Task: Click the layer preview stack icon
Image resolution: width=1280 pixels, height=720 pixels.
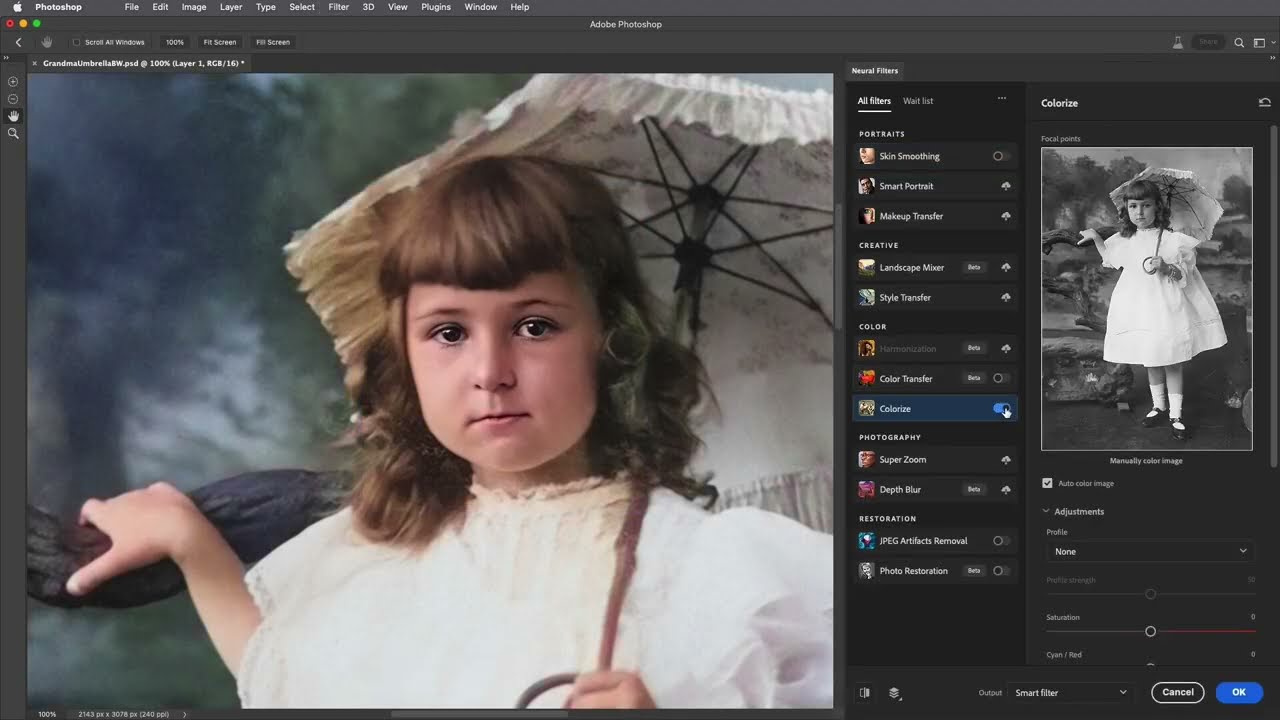Action: coord(894,692)
